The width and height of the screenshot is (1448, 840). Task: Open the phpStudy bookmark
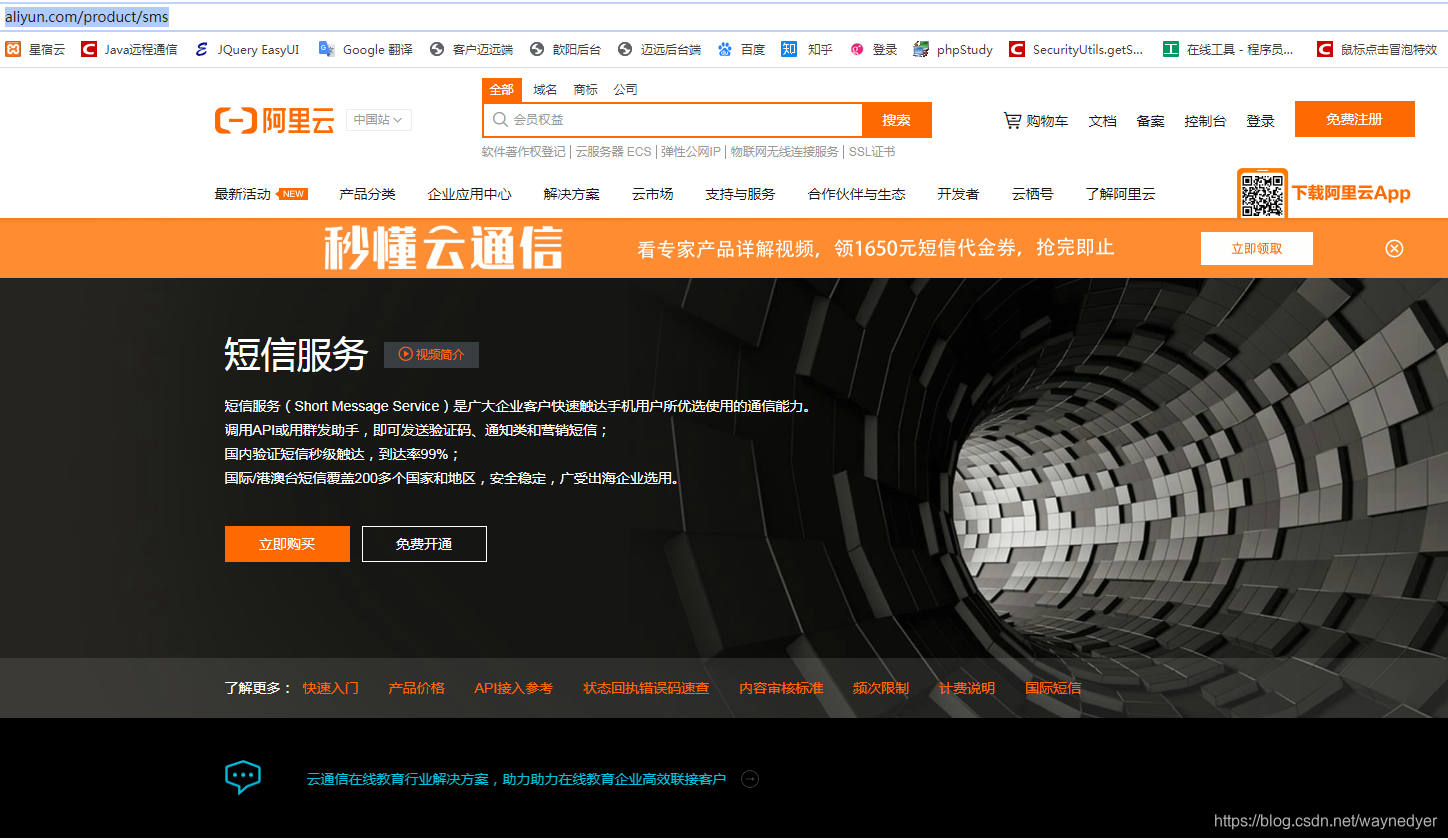[953, 49]
